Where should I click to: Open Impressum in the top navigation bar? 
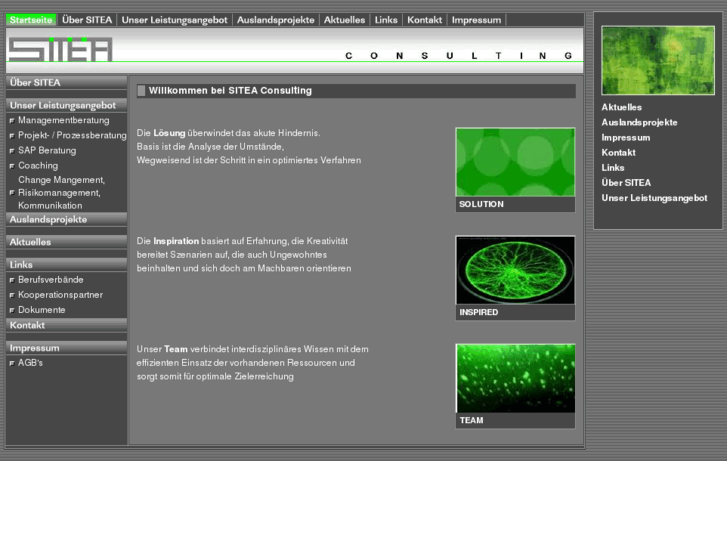(x=476, y=20)
